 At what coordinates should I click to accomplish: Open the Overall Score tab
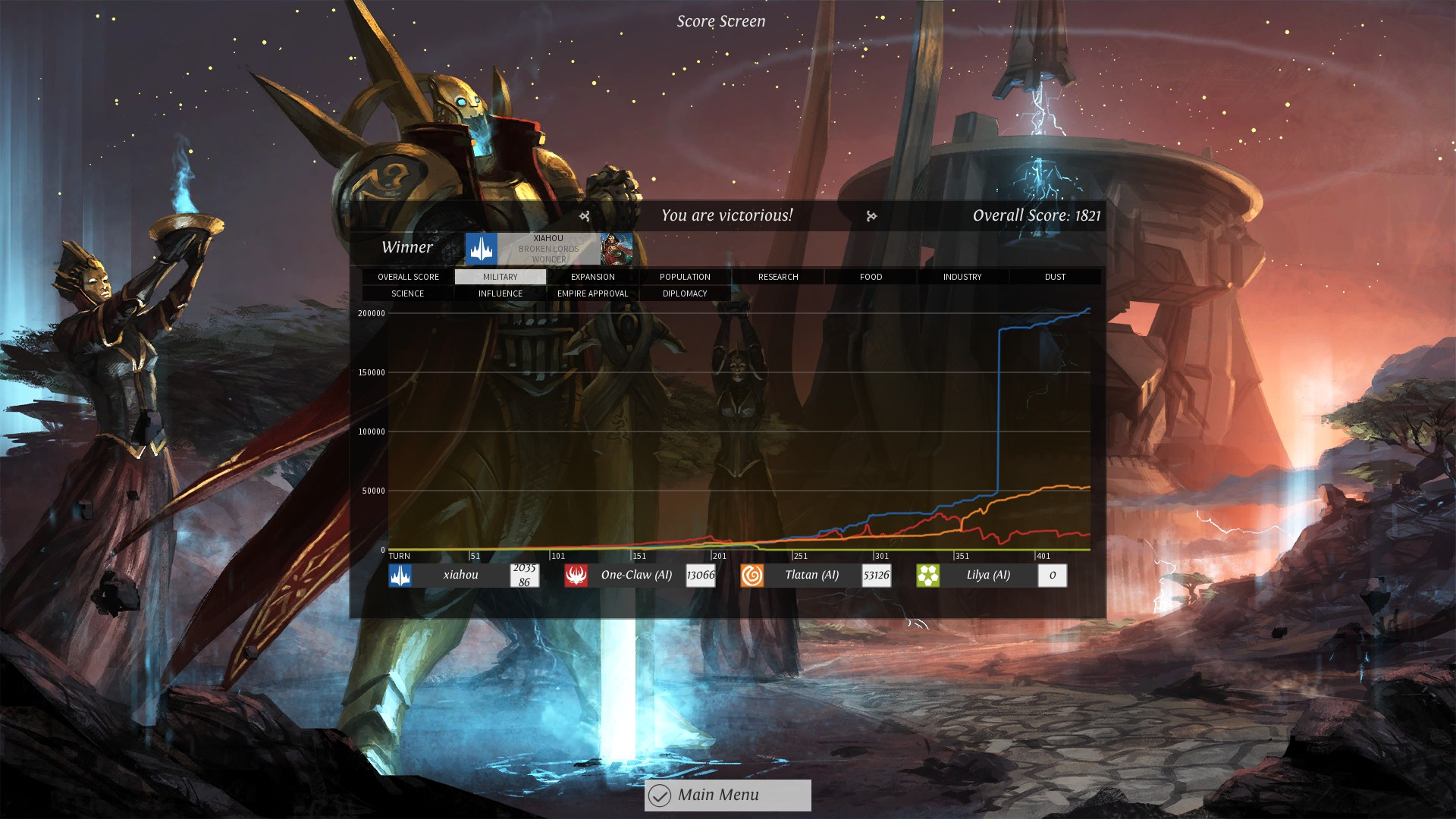coord(408,277)
